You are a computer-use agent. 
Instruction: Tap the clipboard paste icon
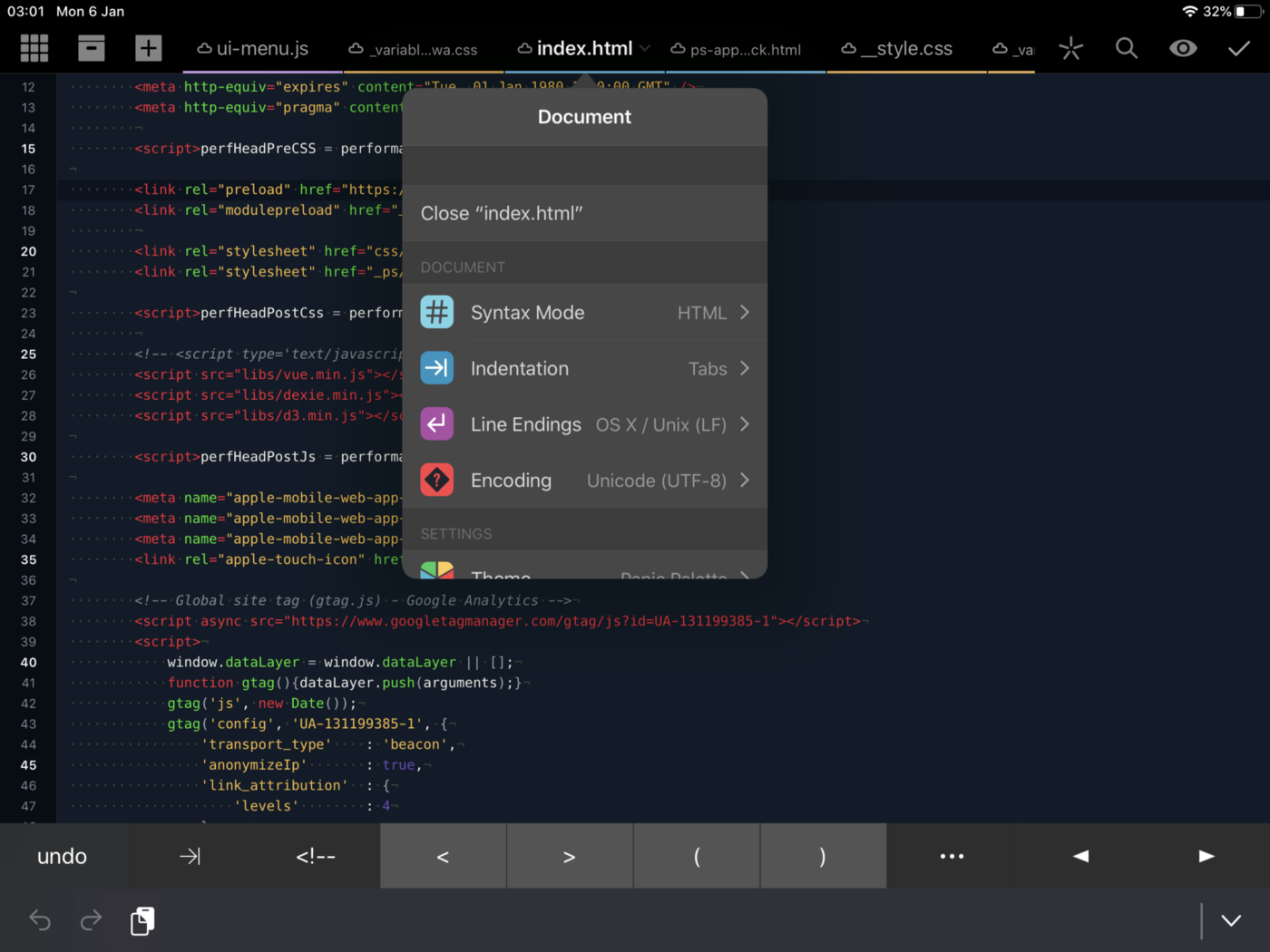click(142, 920)
